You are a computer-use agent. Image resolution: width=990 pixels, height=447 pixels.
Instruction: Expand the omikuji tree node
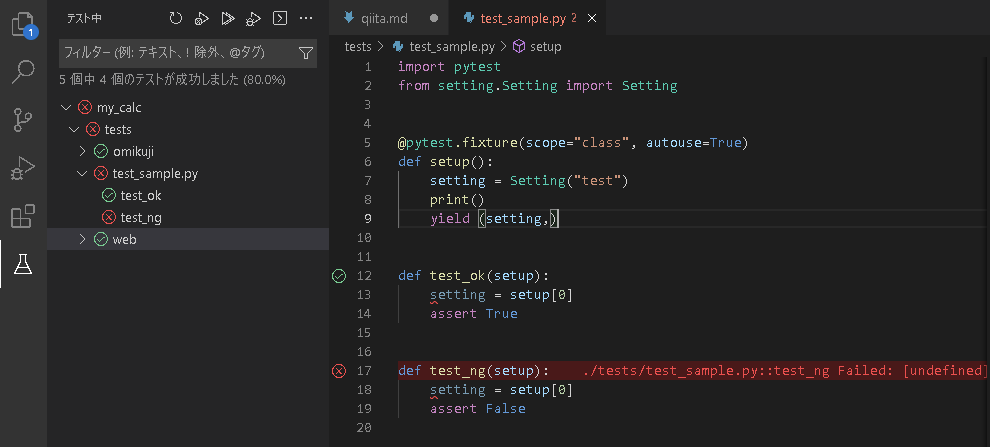coord(82,152)
